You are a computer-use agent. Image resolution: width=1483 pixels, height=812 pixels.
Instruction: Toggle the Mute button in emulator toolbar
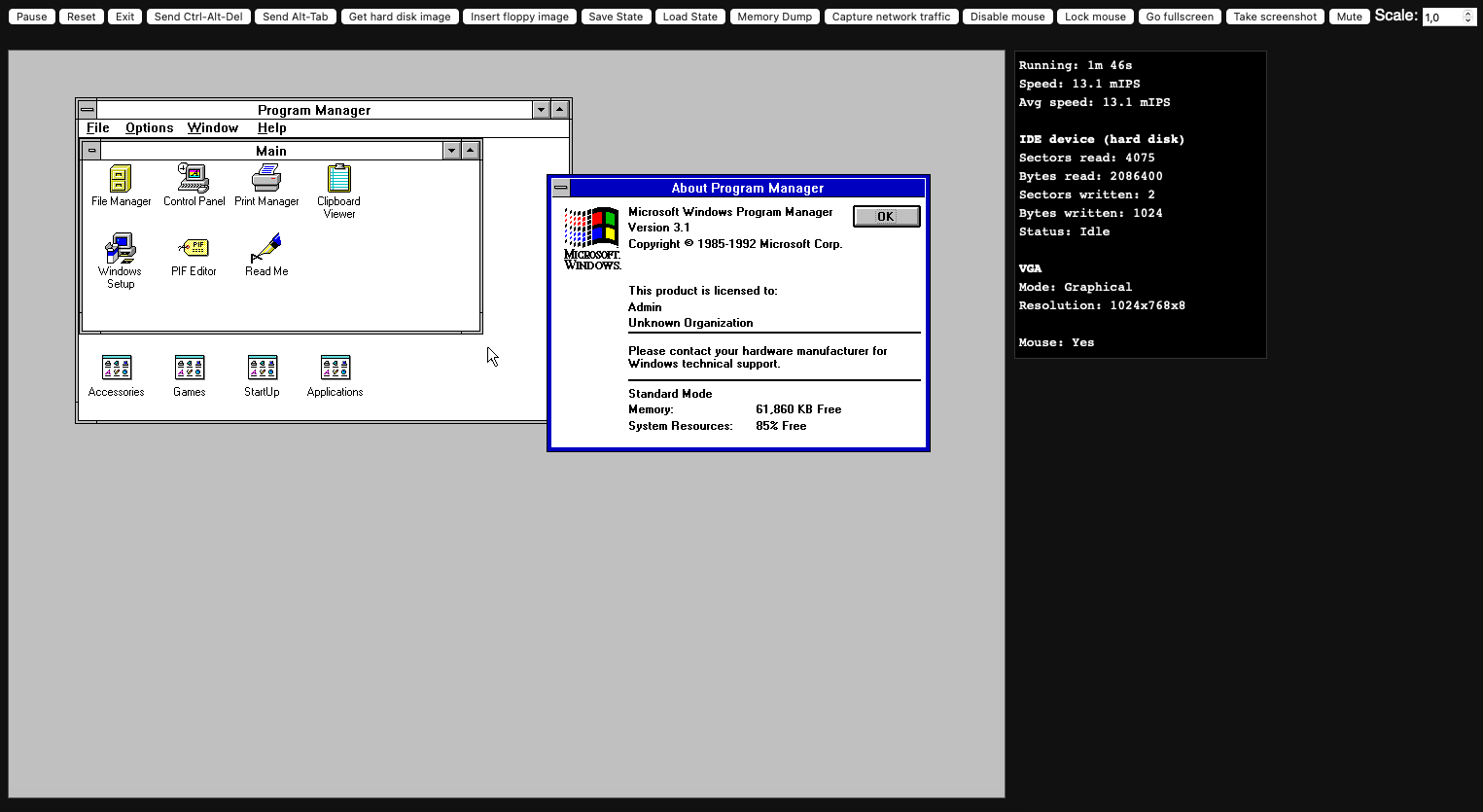(x=1349, y=17)
